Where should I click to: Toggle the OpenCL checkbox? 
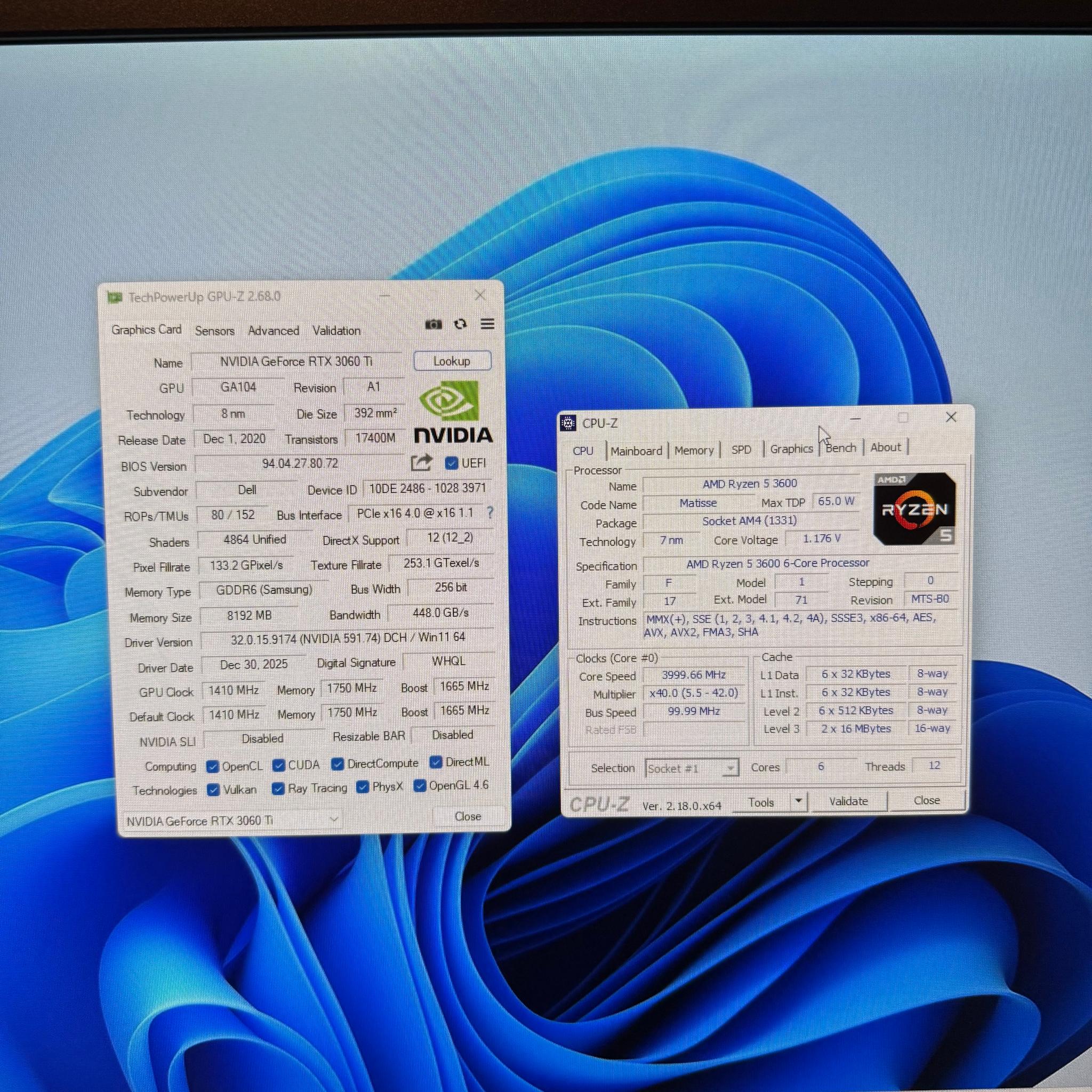[x=213, y=766]
